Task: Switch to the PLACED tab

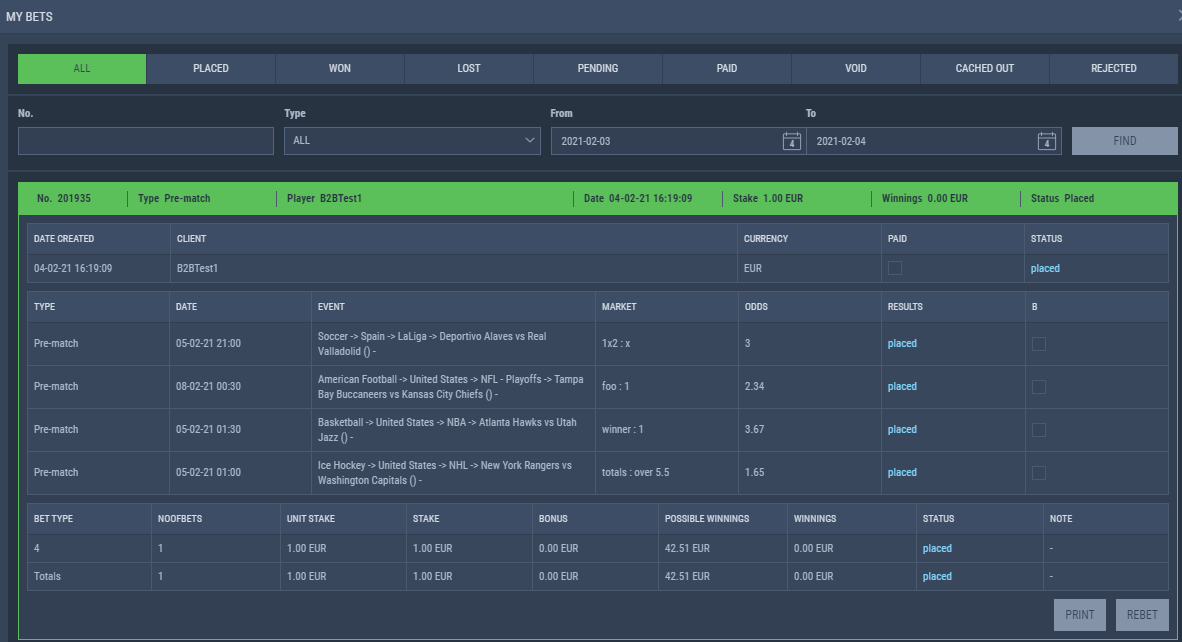Action: click(211, 69)
